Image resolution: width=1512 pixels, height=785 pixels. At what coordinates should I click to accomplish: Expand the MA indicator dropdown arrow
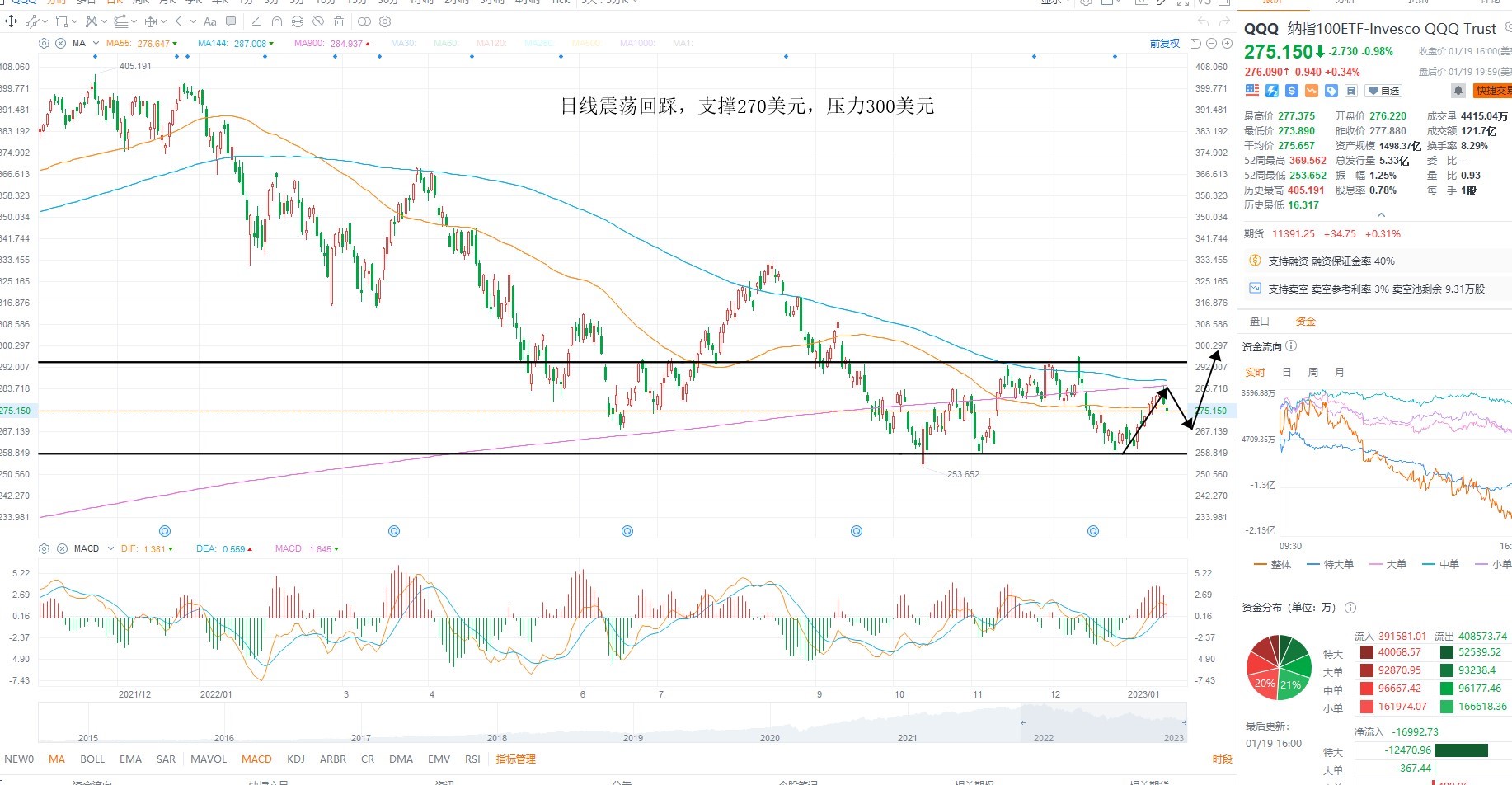pyautogui.click(x=96, y=43)
